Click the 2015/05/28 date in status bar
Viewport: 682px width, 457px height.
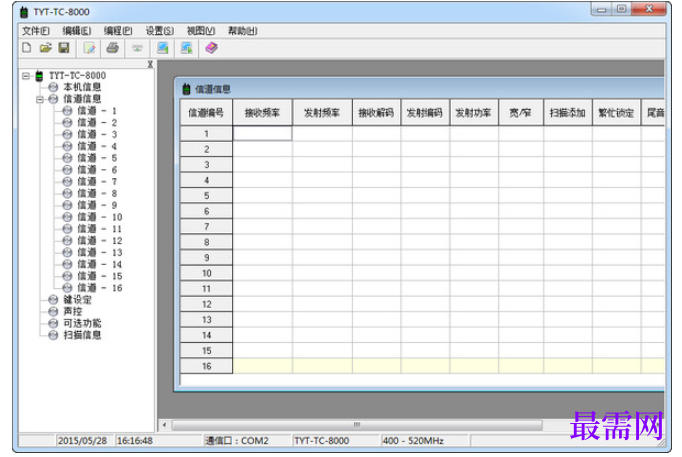coord(83,440)
